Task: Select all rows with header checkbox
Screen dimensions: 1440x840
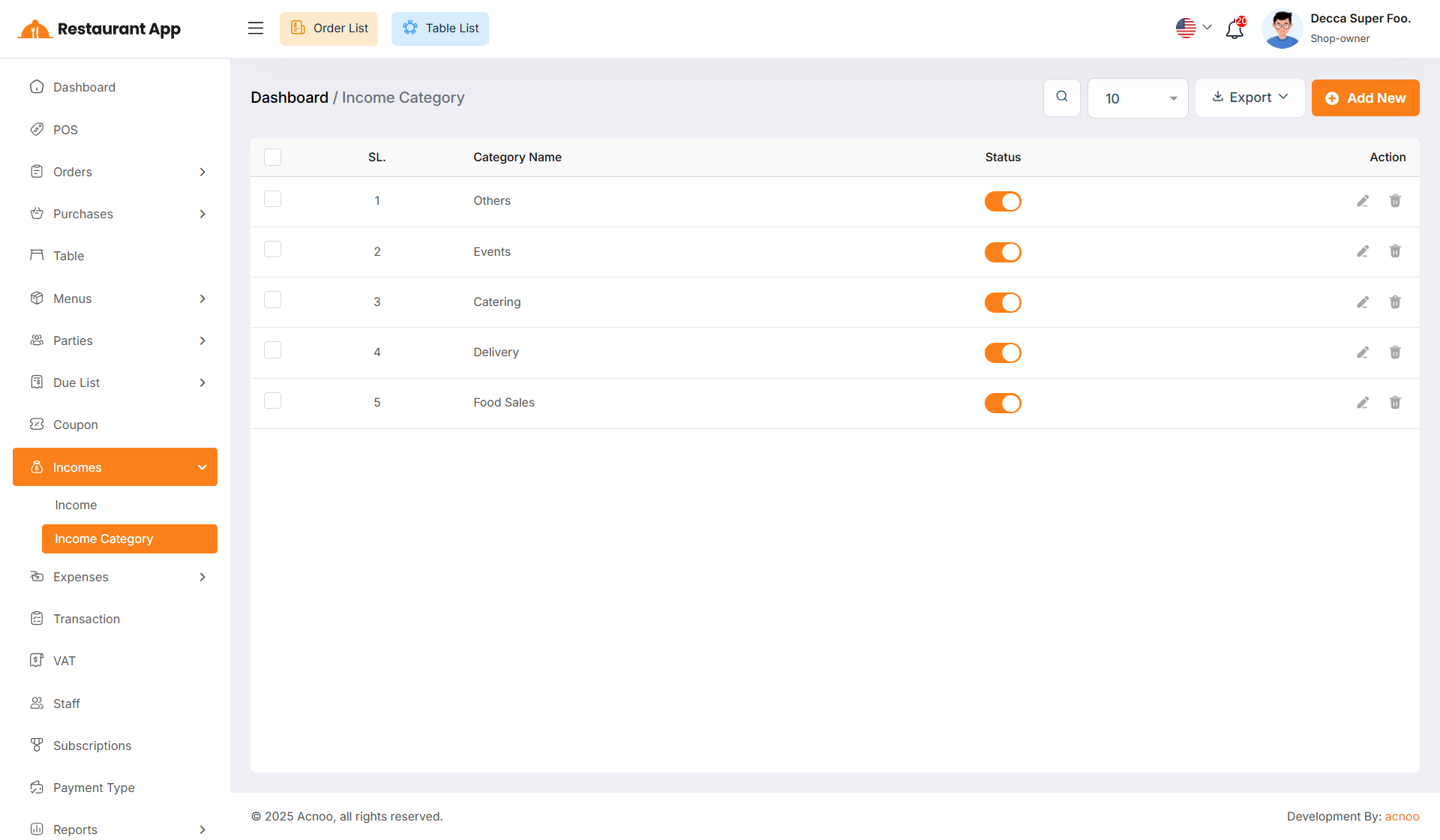Action: point(273,157)
